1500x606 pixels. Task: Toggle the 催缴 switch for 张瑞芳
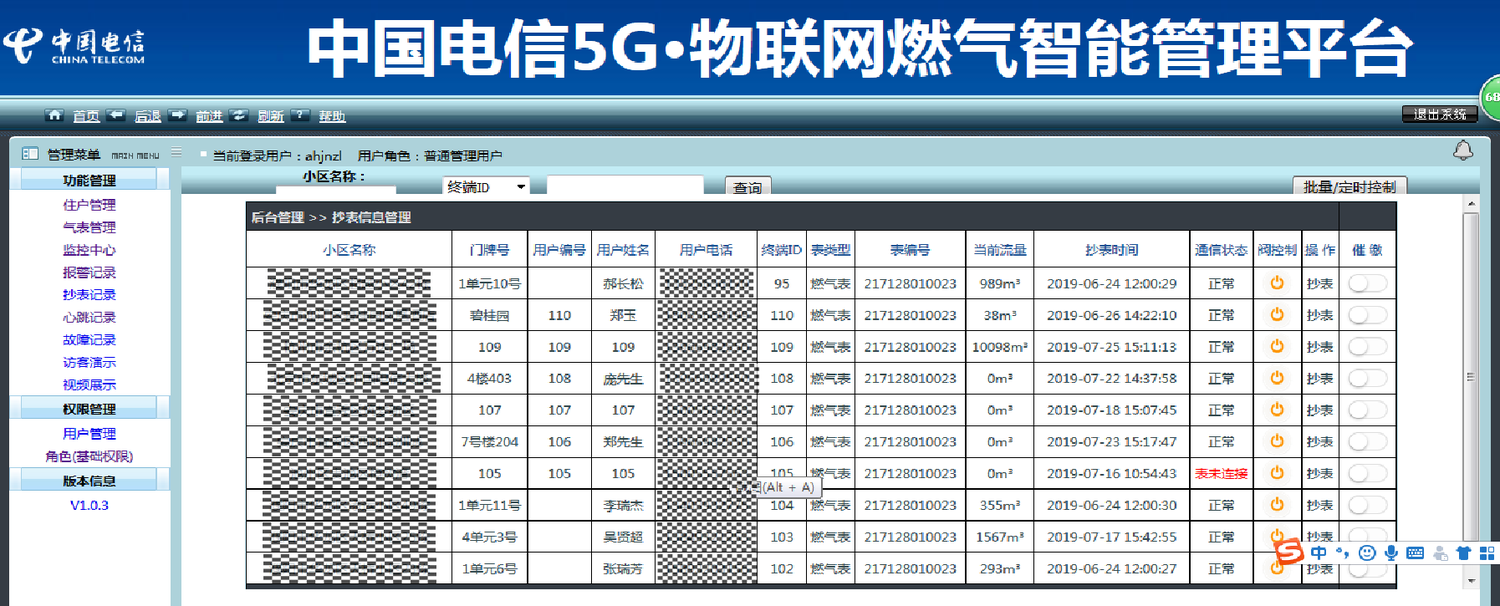pyautogui.click(x=1367, y=569)
